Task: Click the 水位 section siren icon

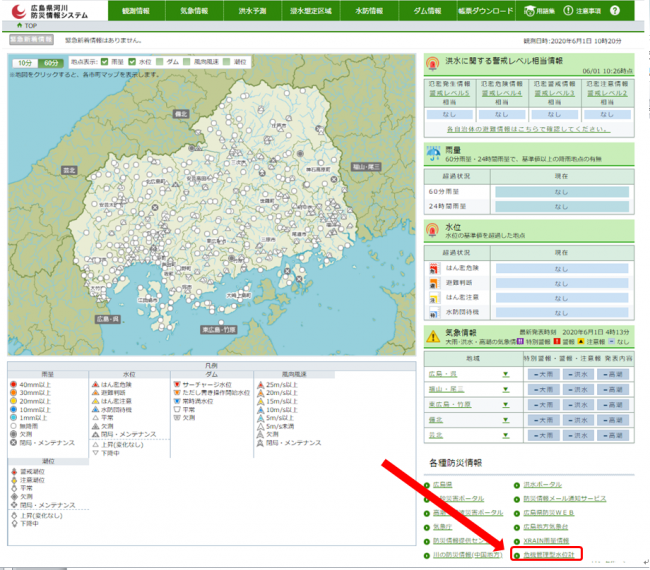Action: 433,230
